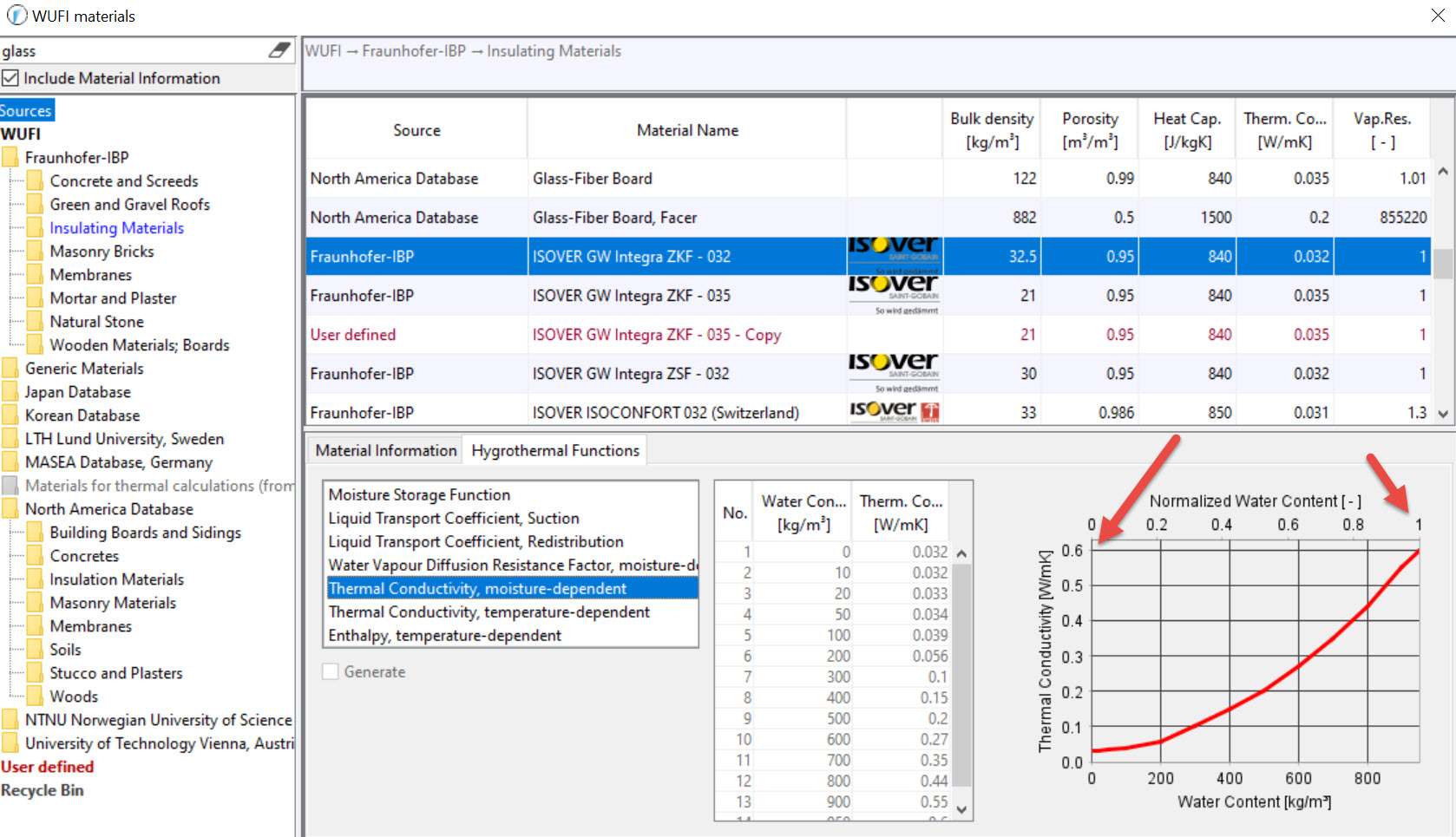Screen dimensions: 1456x837
Task: Toggle Include Material Information checkbox
Action: coord(10,78)
